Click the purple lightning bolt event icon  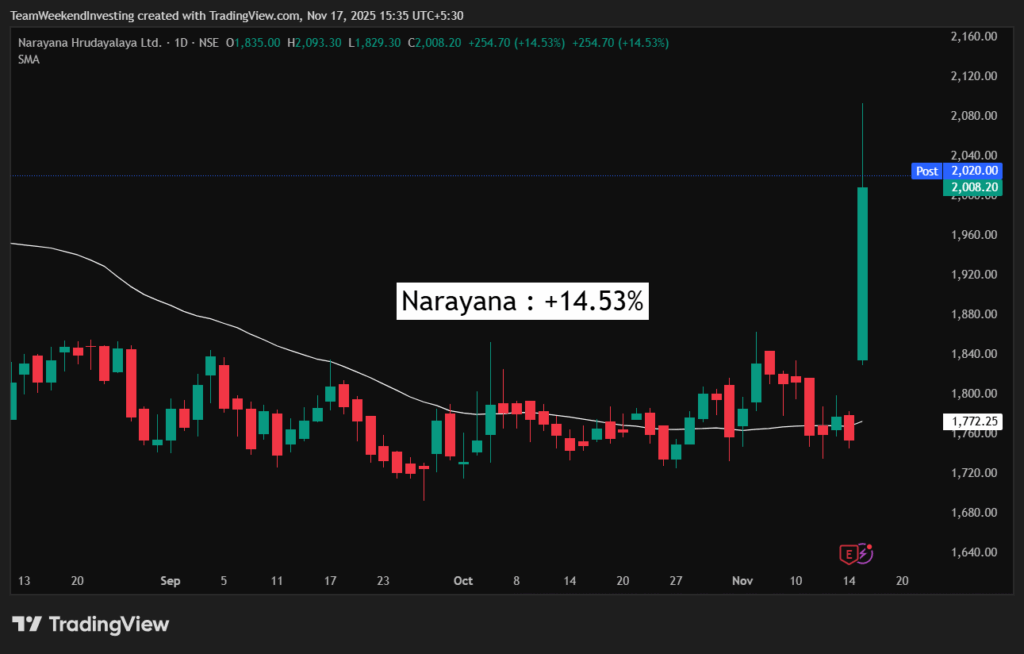click(x=864, y=552)
